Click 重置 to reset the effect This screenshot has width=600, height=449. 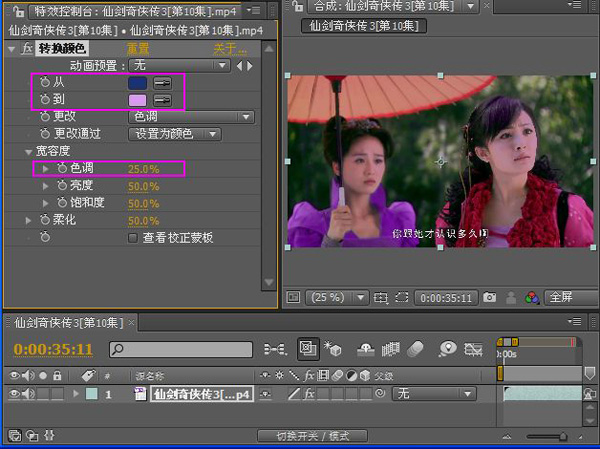pyautogui.click(x=138, y=49)
